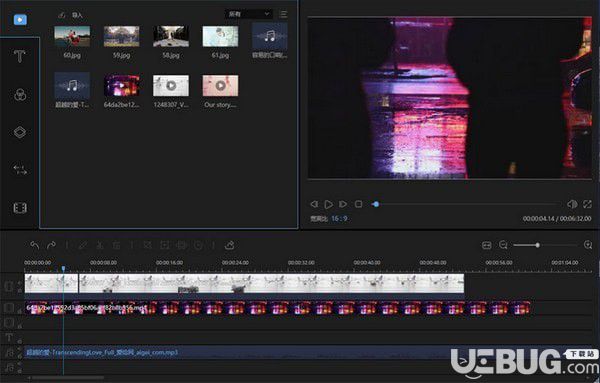Toggle the preview volume speaker icon
The image size is (600, 383).
tap(572, 204)
